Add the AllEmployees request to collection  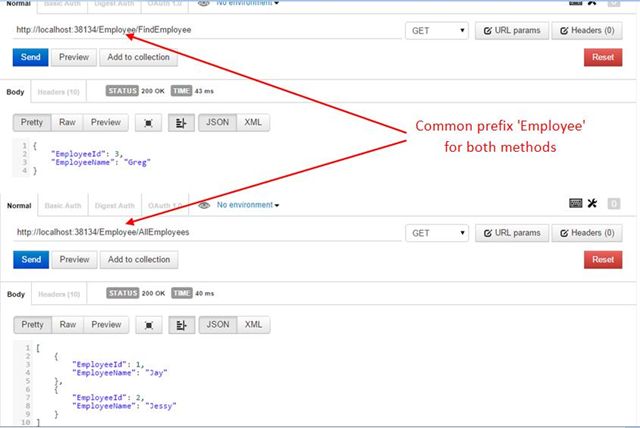139,259
